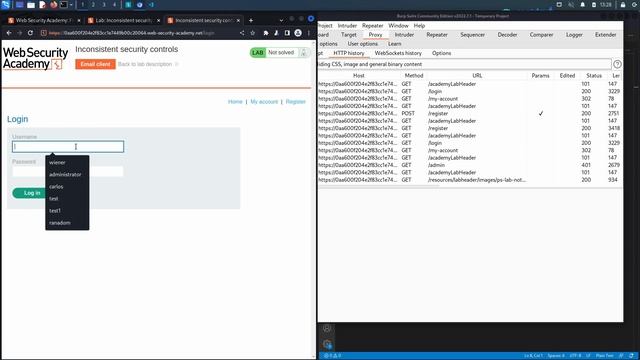Switch to Burp Repeater tab
The width and height of the screenshot is (640, 360).
(437, 35)
